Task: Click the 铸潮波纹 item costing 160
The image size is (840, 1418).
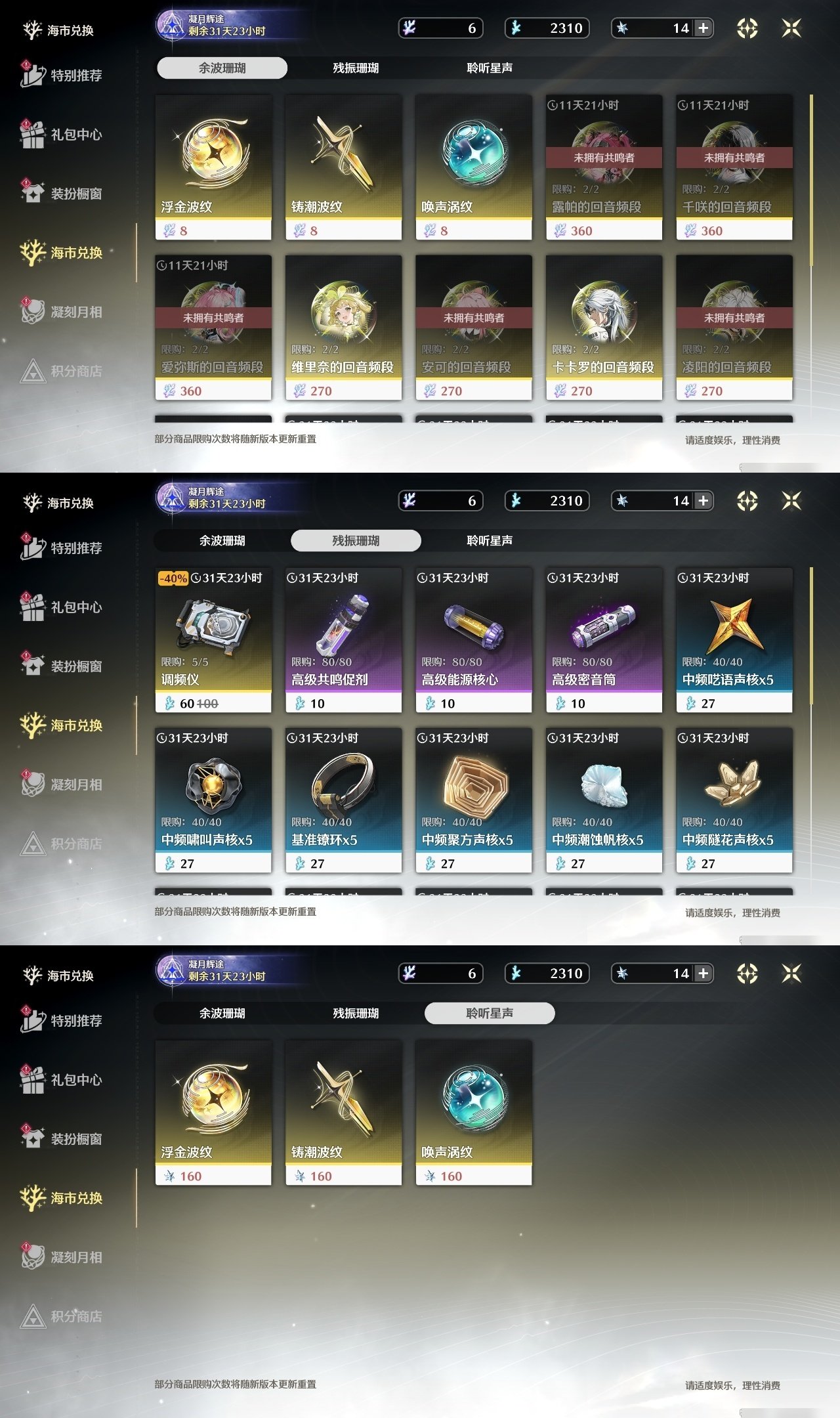Action: click(343, 1113)
